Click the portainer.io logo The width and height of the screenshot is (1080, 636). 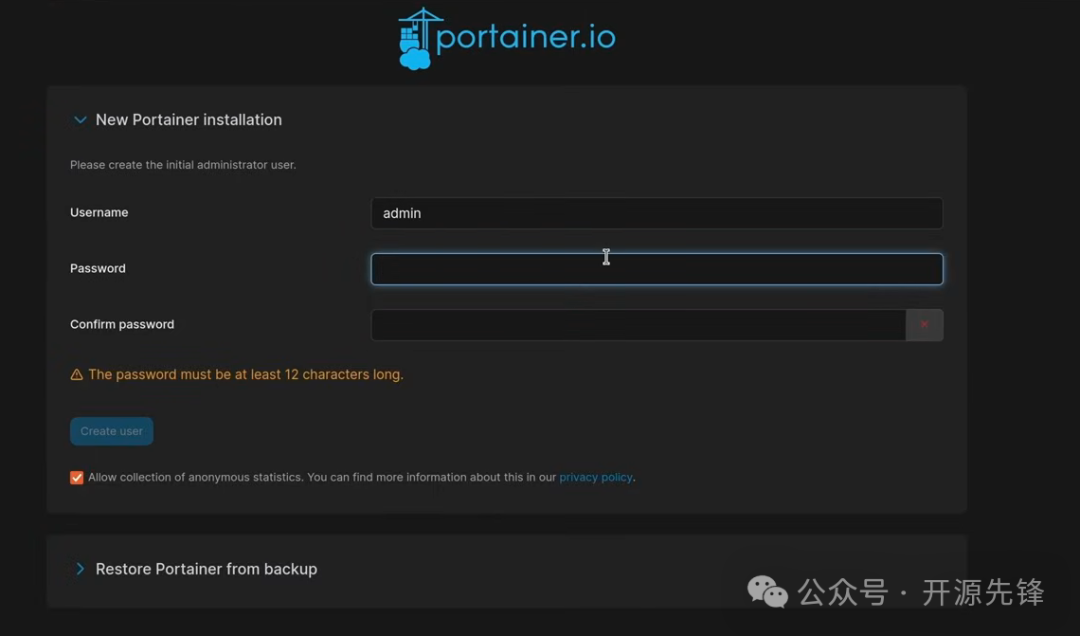point(506,39)
